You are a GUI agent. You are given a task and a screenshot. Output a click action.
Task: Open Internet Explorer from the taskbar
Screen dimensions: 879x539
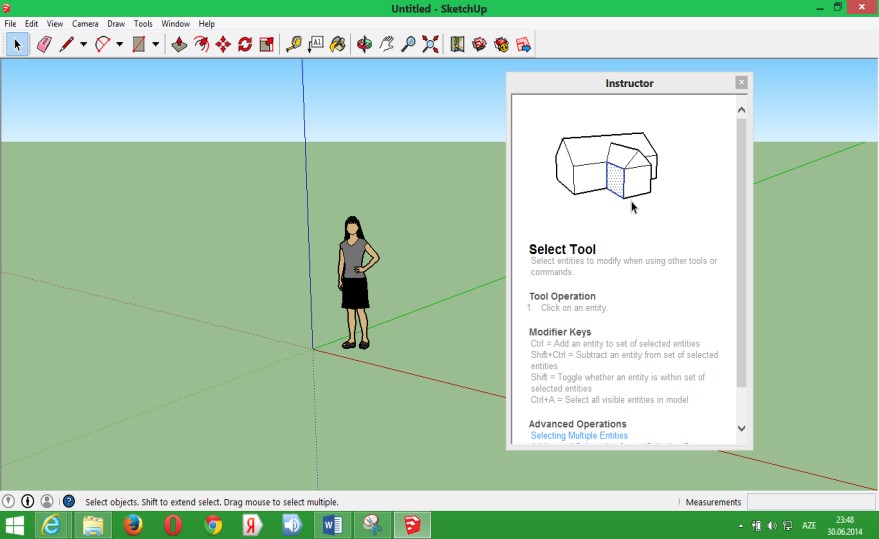pyautogui.click(x=52, y=526)
